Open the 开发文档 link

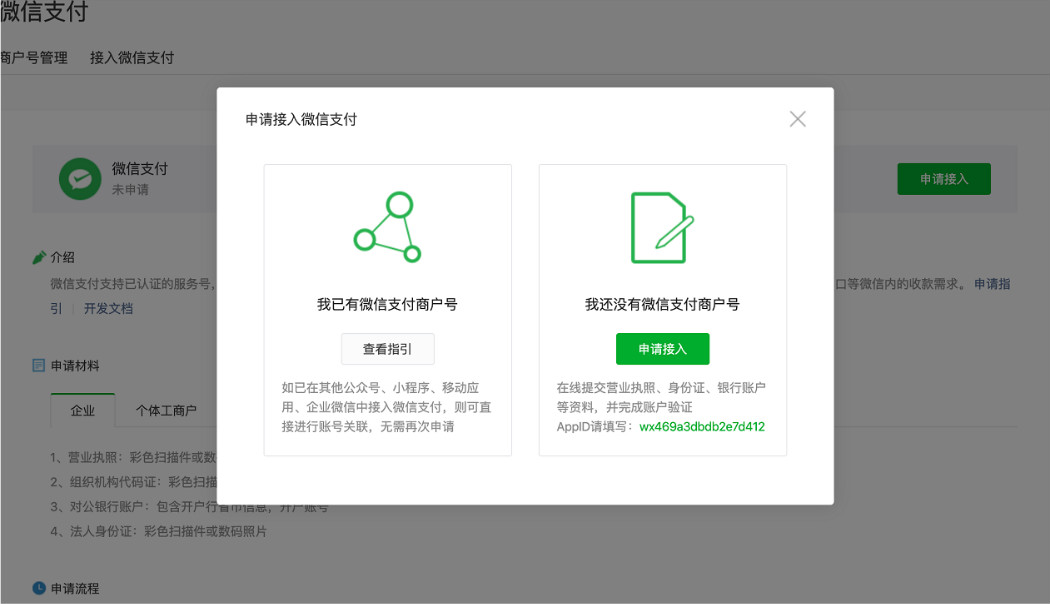108,309
